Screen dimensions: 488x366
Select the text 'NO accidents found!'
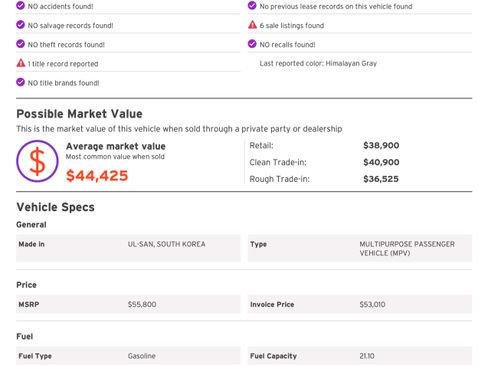60,6
